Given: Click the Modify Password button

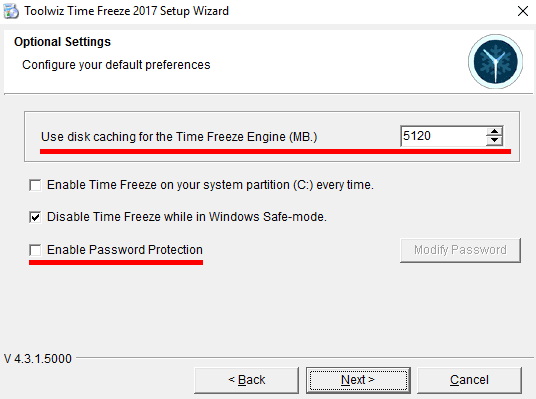Looking at the screenshot, I should click(460, 250).
